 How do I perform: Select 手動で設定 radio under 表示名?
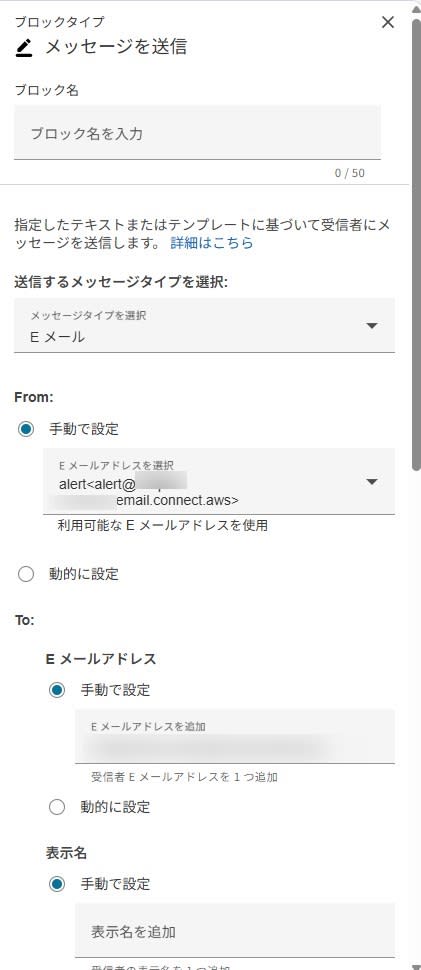[57, 884]
